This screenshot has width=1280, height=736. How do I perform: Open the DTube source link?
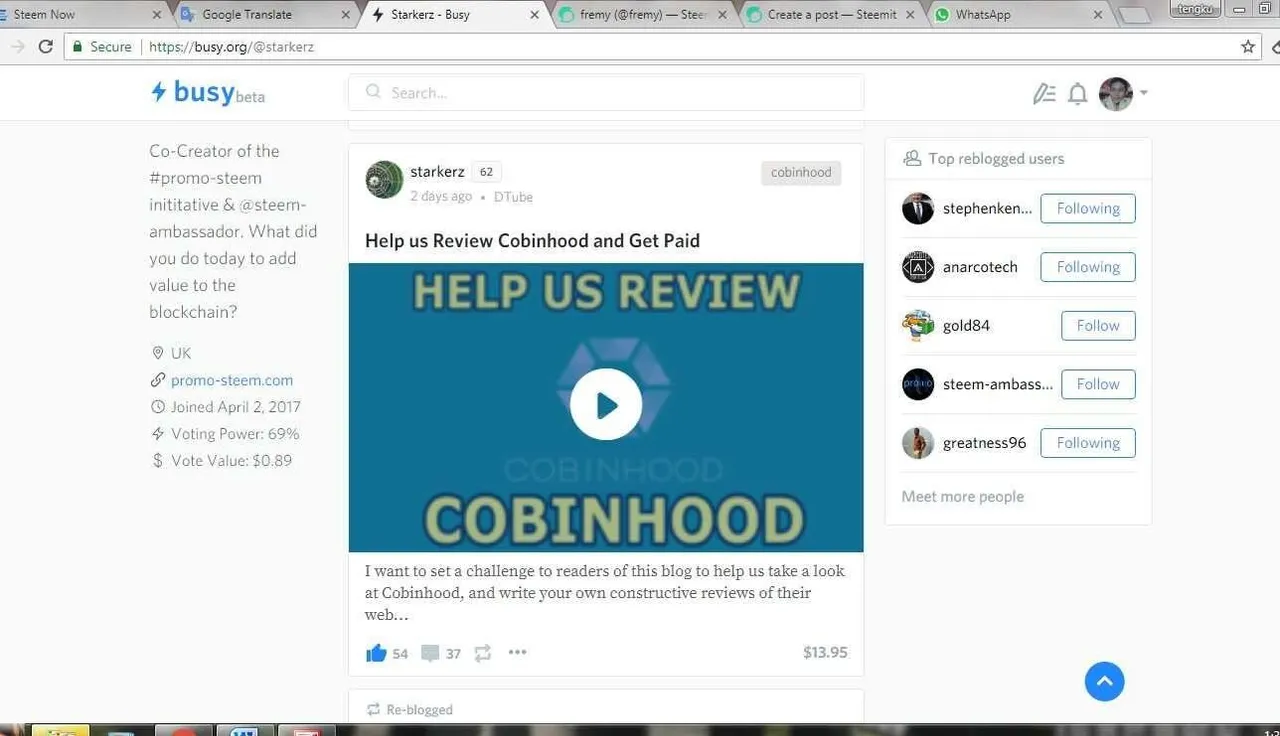[513, 197]
